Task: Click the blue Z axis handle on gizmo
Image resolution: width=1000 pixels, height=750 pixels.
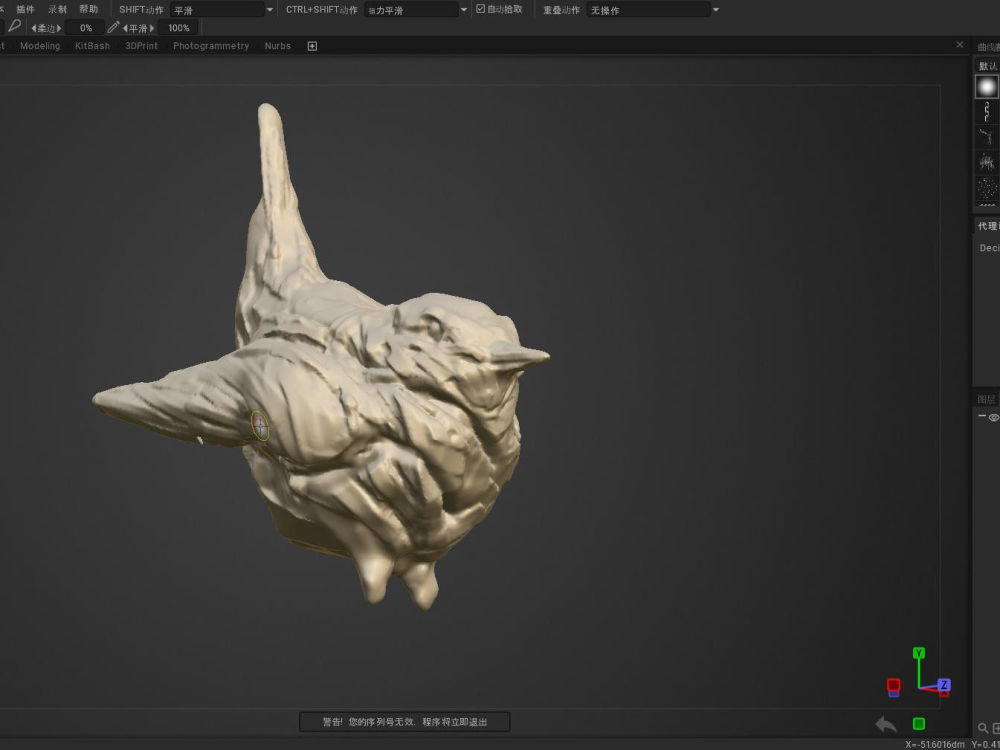Action: (944, 685)
